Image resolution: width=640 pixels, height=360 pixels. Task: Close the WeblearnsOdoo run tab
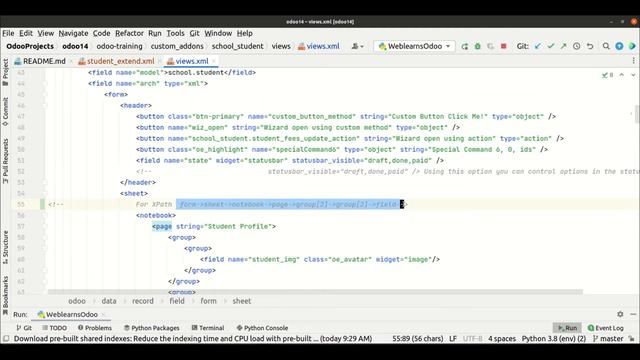coord(103,314)
